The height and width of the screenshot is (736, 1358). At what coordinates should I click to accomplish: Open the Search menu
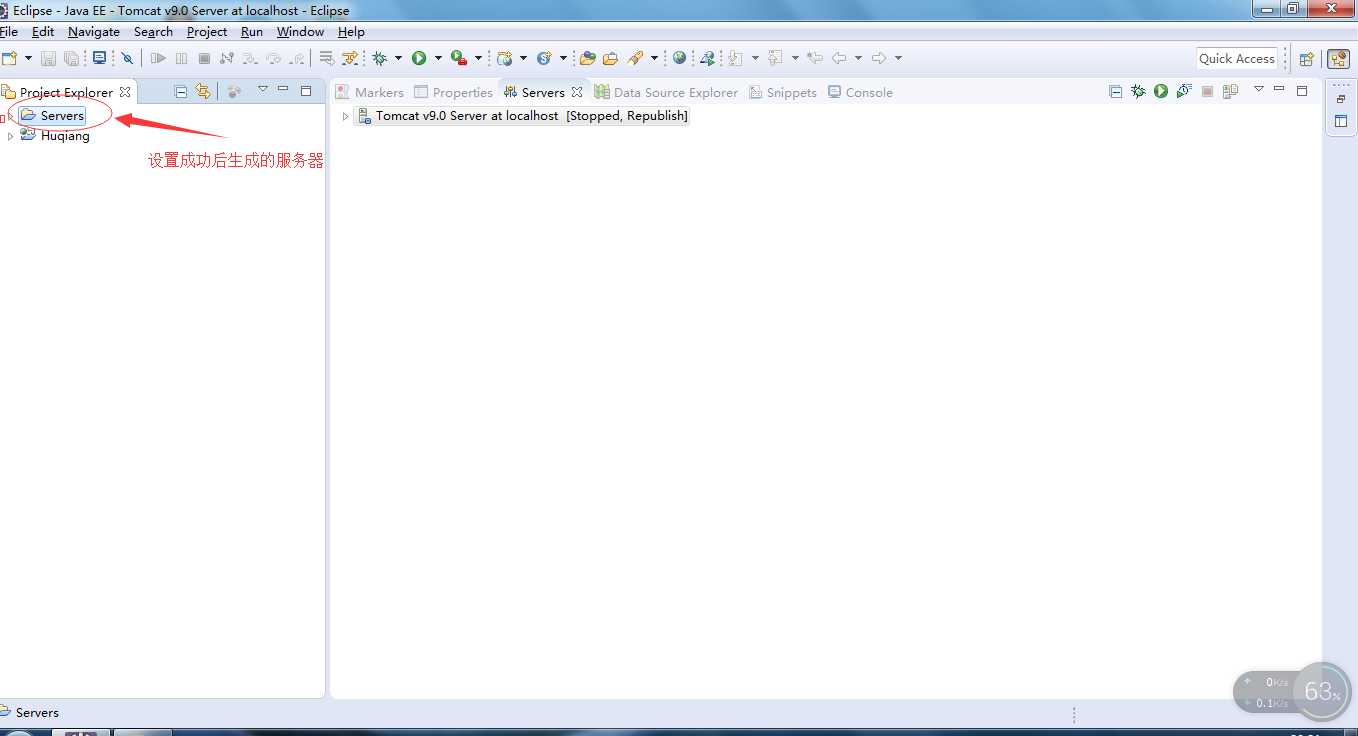coord(153,32)
